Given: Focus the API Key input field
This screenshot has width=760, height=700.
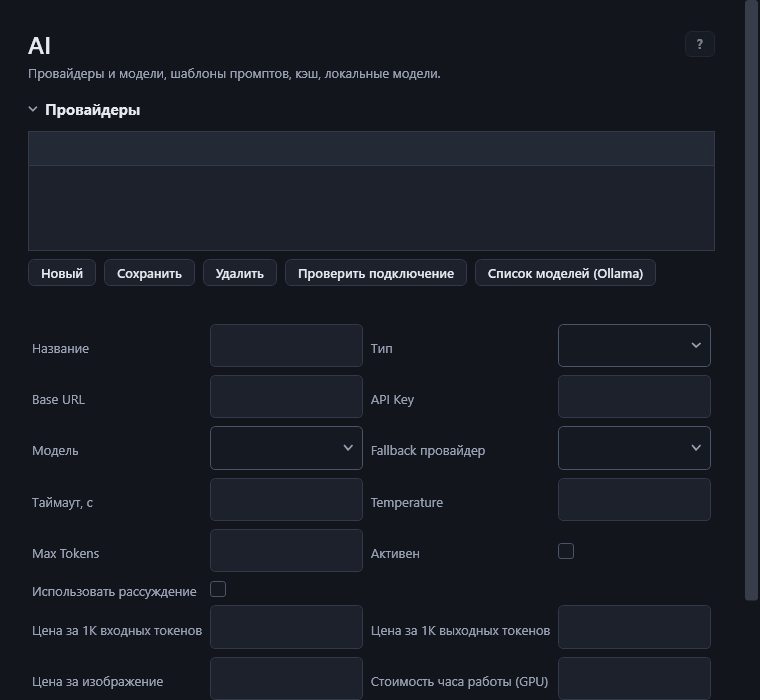Looking at the screenshot, I should pos(634,397).
